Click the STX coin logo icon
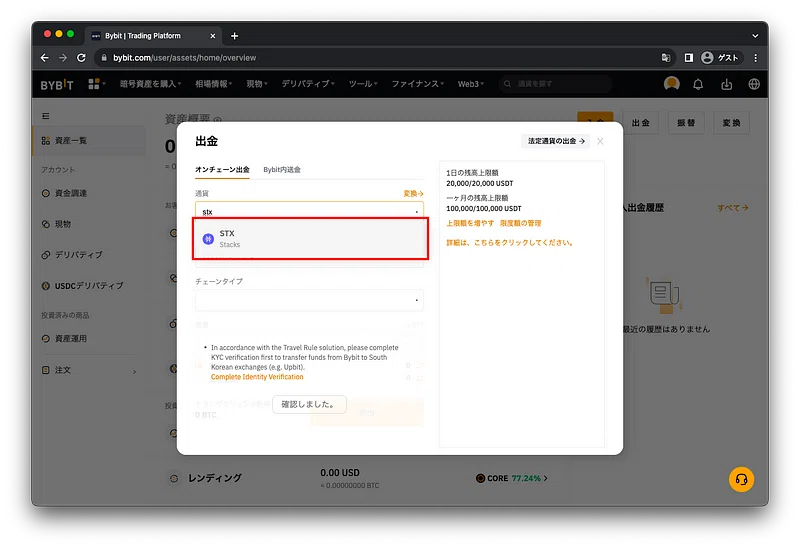 pos(208,239)
